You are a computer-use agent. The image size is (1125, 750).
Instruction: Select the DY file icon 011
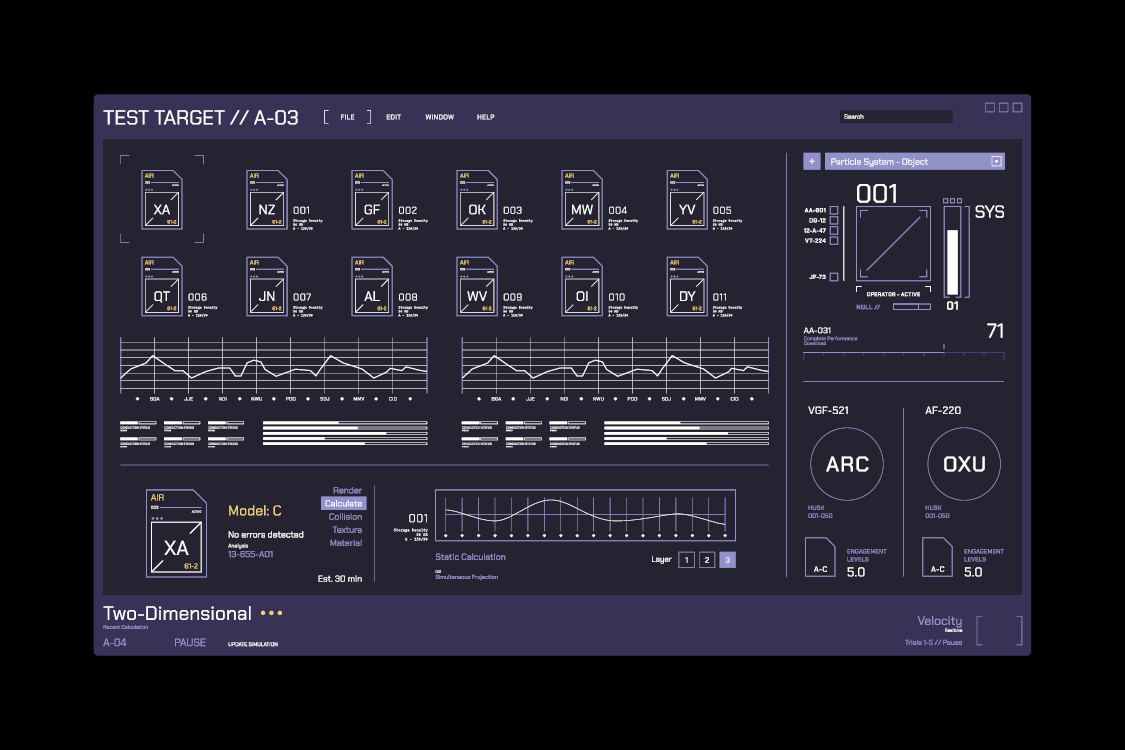tap(687, 288)
